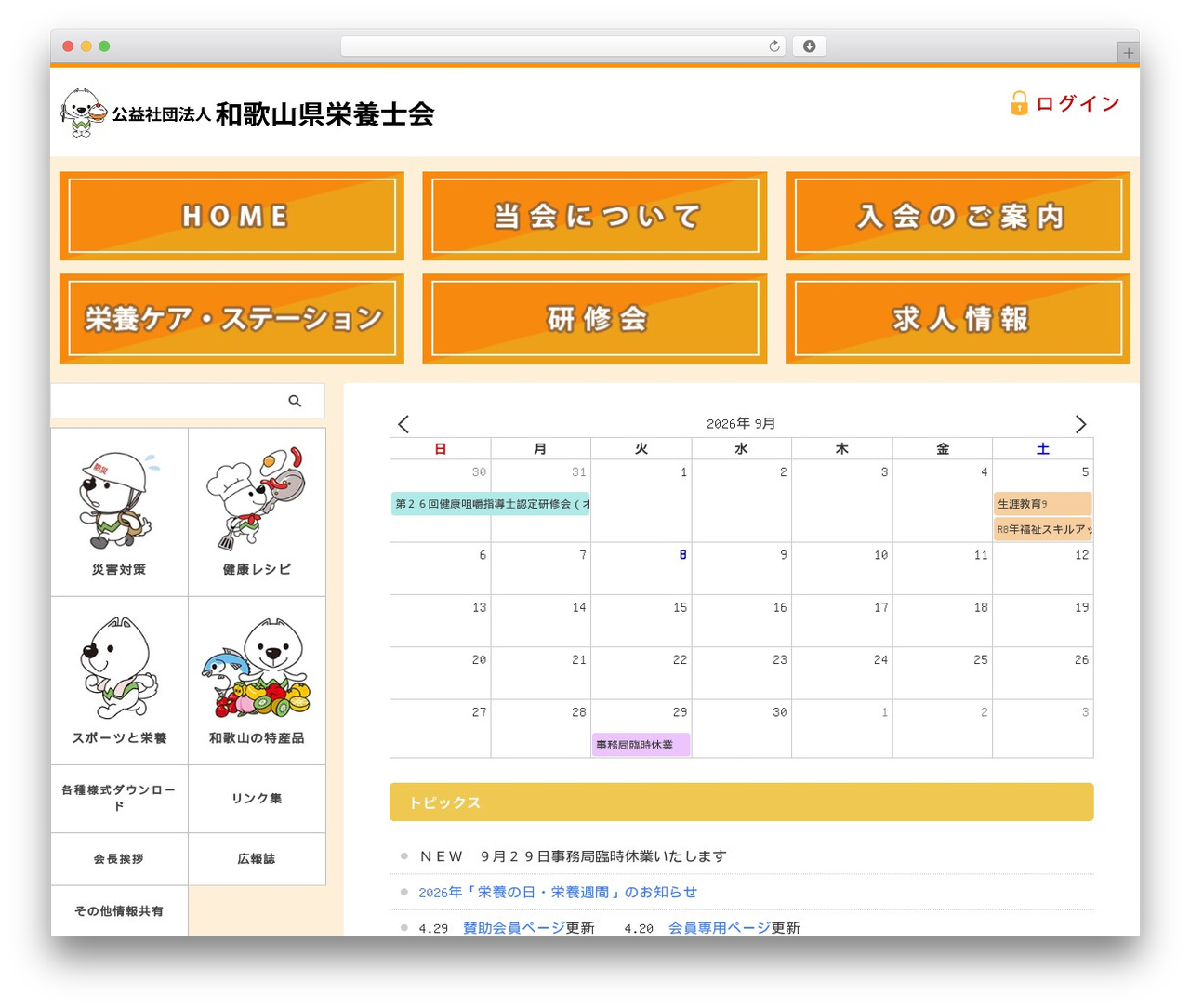Image resolution: width=1190 pixels, height=1008 pixels.
Task: Click the browser reload icon
Action: coord(774,46)
